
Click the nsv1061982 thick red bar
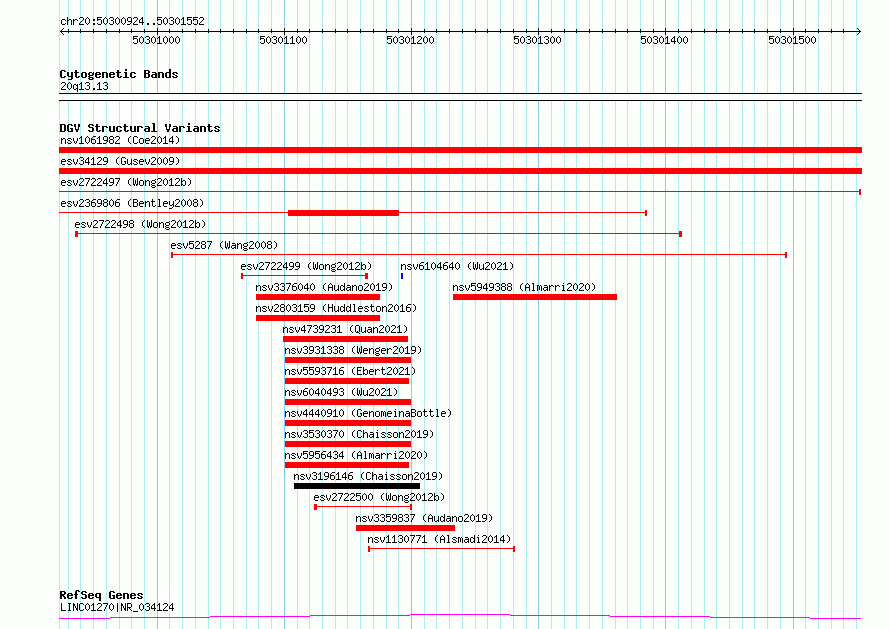(x=460, y=150)
